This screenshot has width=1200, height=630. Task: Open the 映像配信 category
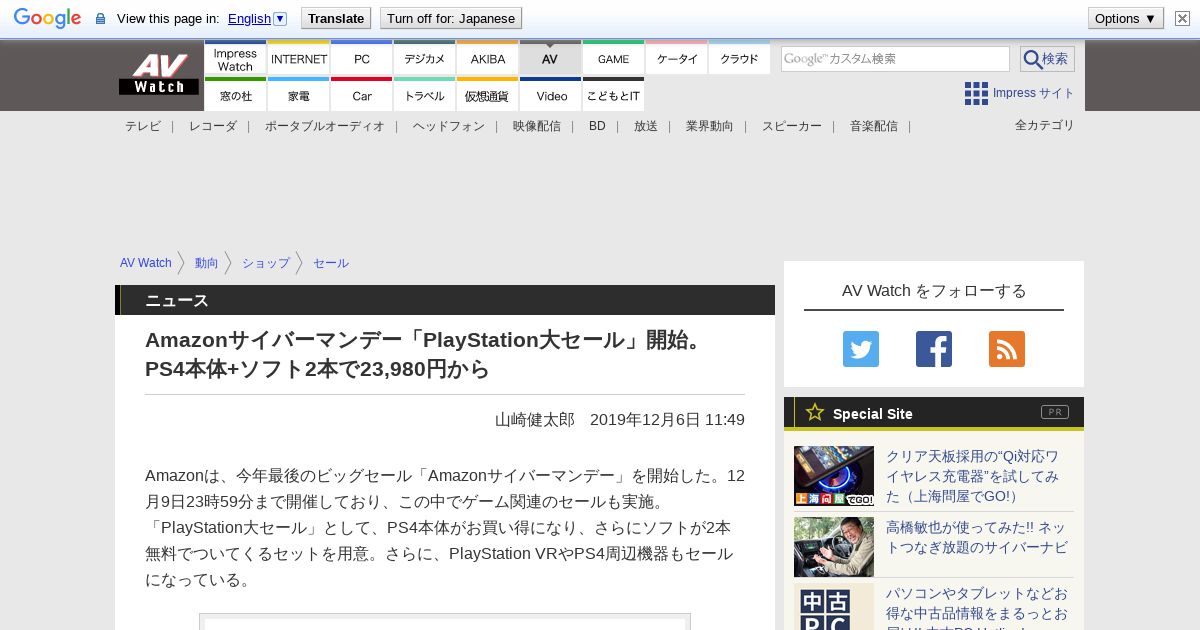coord(537,126)
